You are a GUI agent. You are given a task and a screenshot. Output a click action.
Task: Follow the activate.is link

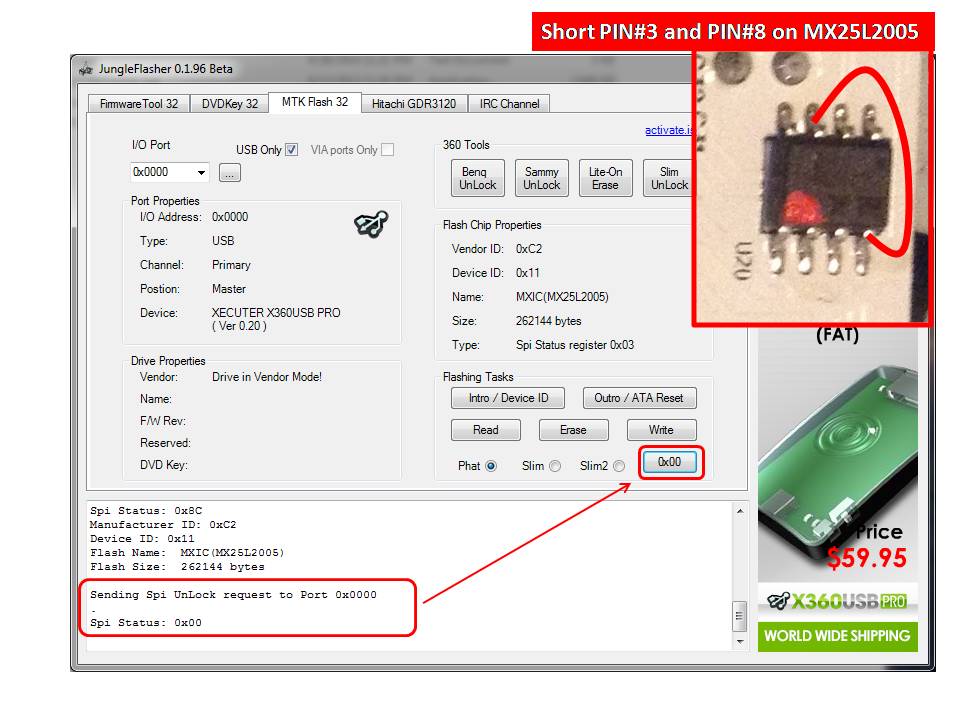[x=669, y=130]
